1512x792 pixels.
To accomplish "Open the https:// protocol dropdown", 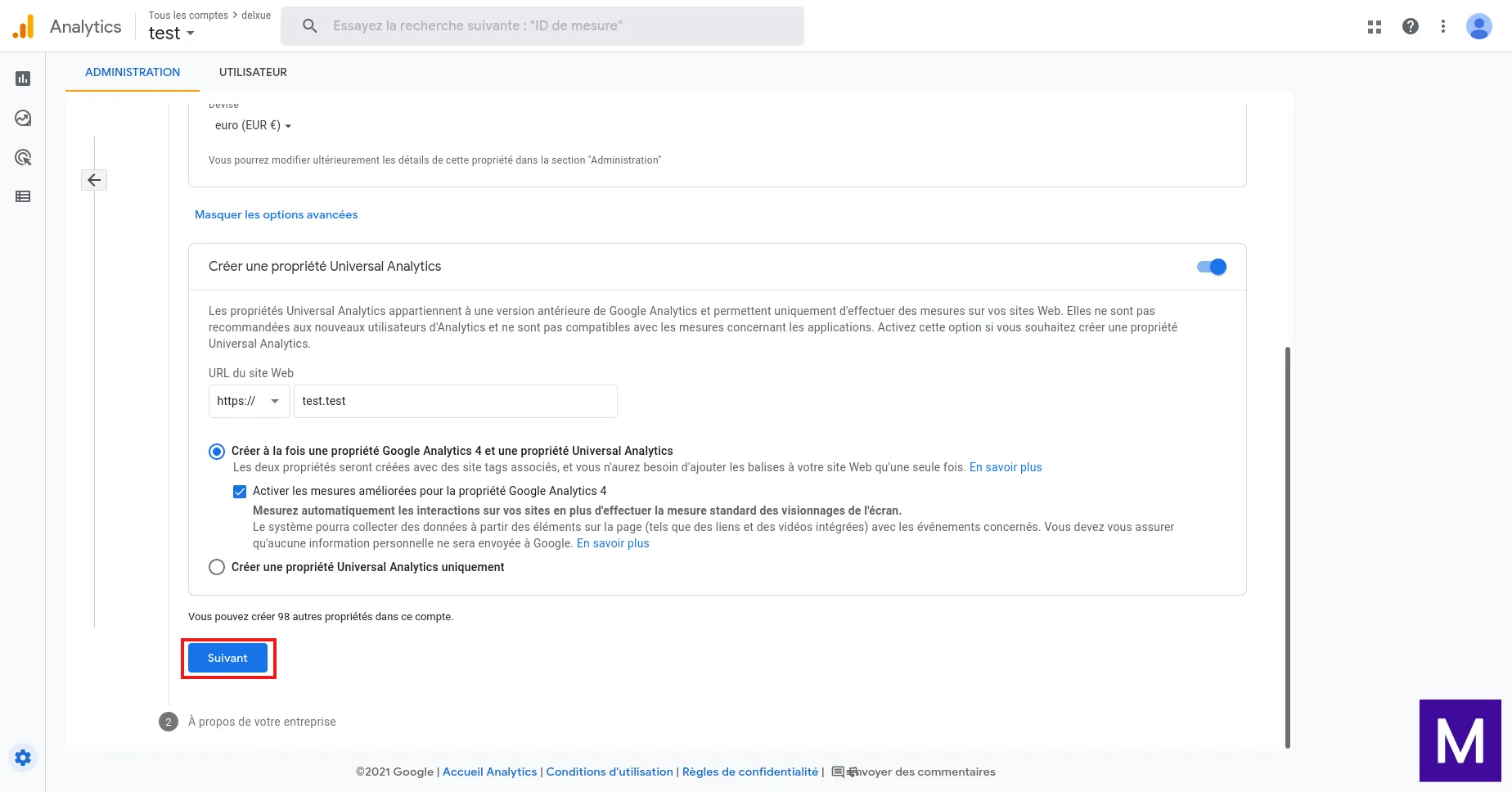I will [249, 401].
